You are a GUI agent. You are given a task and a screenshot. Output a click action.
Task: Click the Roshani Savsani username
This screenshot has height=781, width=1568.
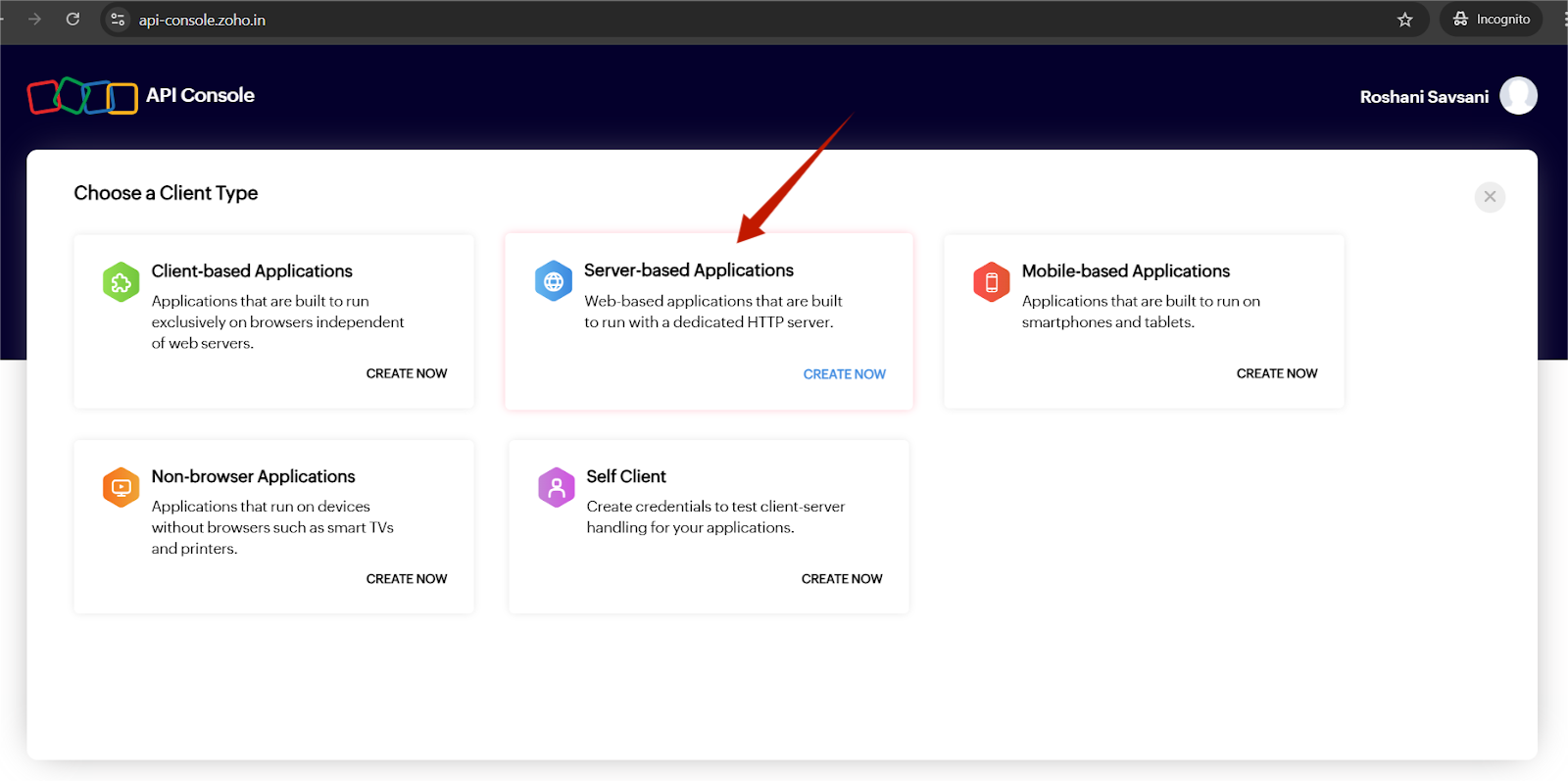[x=1423, y=97]
